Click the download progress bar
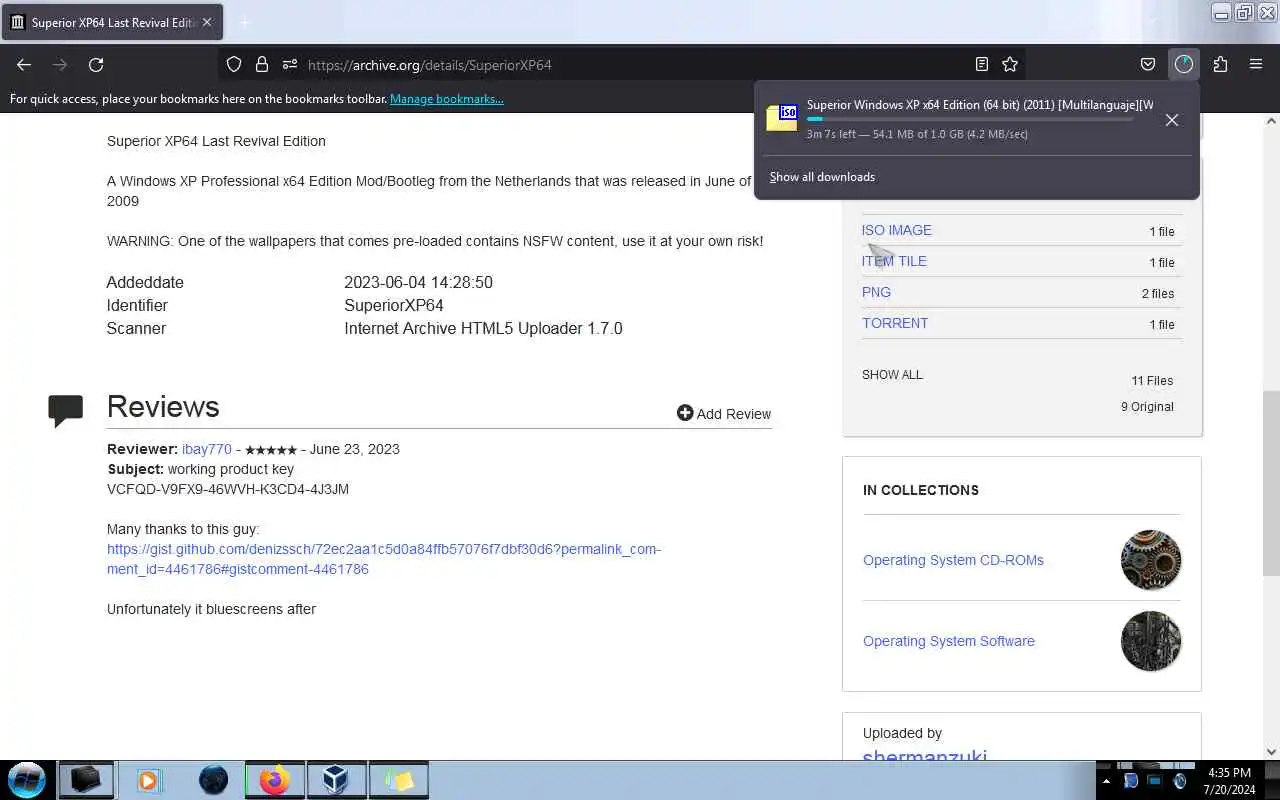The image size is (1280, 800). [x=970, y=119]
